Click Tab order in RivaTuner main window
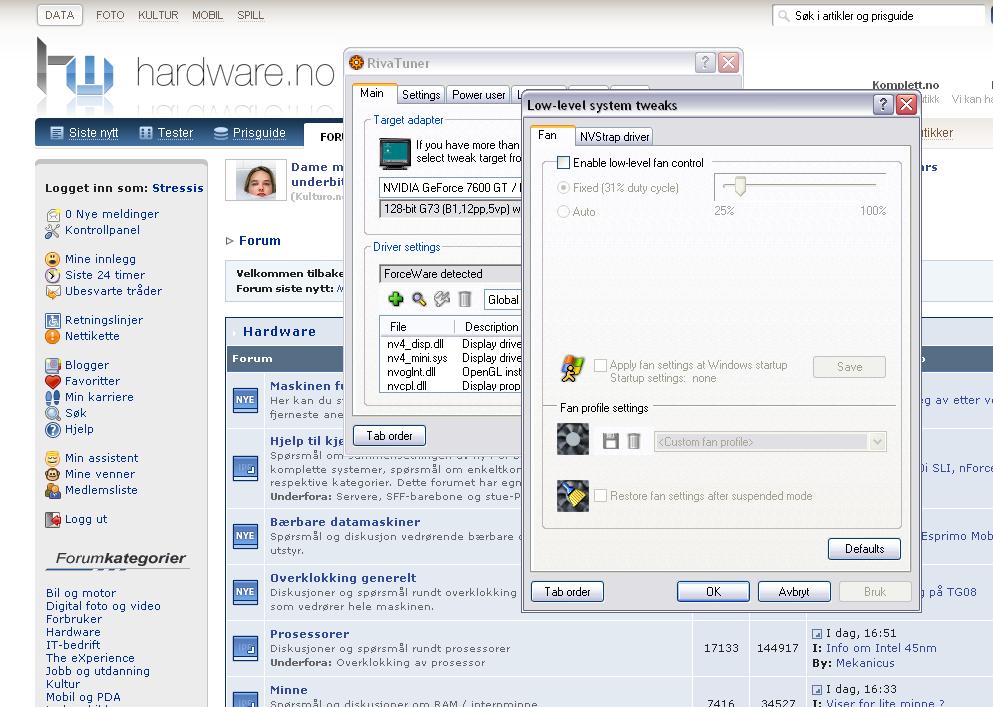This screenshot has width=993, height=707. (389, 435)
